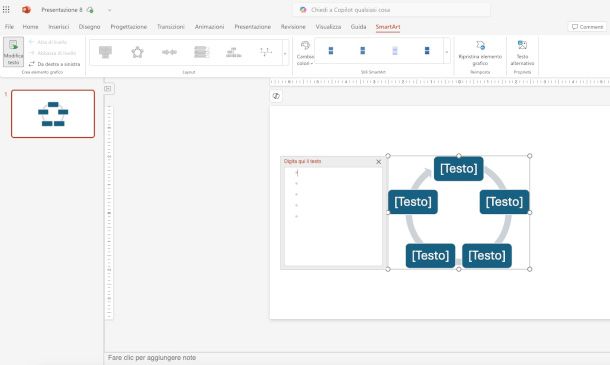The width and height of the screenshot is (610, 365).
Task: Switch to the Animazioni tab
Action: coord(209,27)
